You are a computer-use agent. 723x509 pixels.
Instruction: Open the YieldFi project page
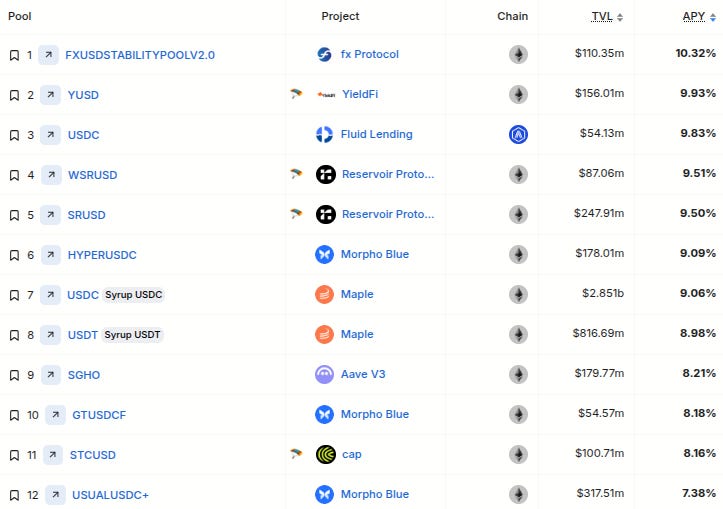(360, 94)
